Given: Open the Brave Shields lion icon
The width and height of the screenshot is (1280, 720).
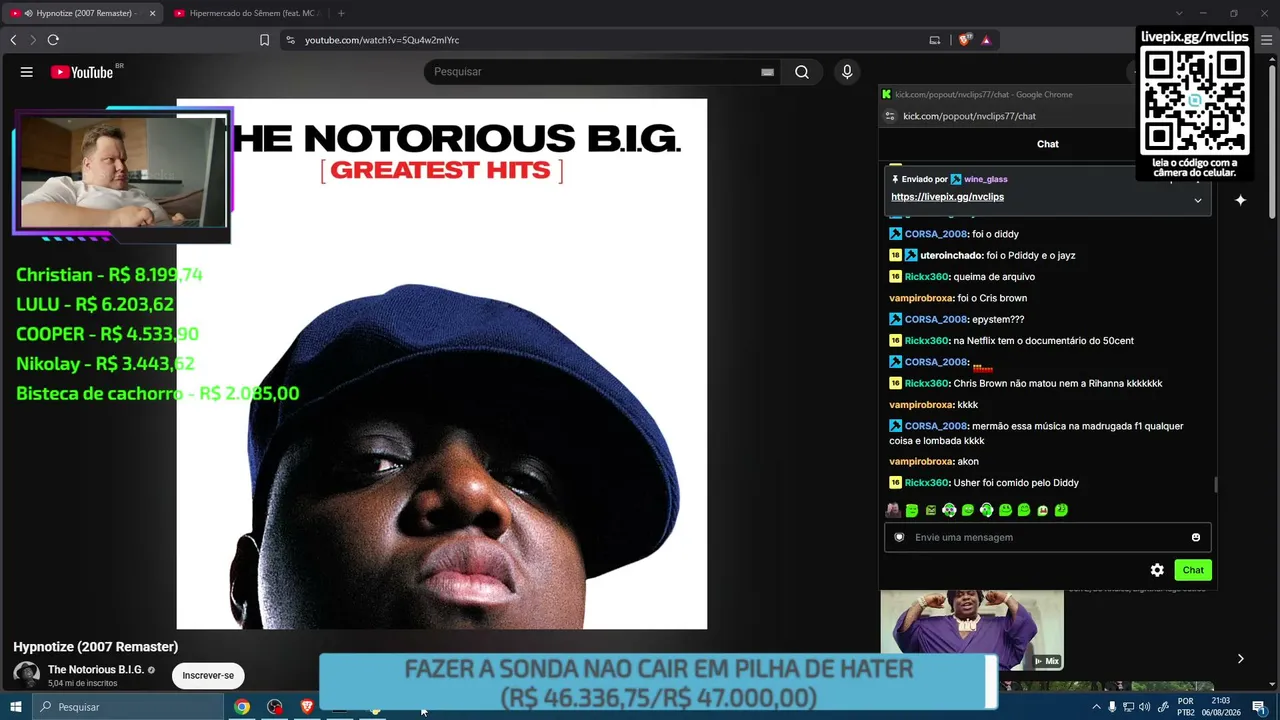Looking at the screenshot, I should 964,40.
